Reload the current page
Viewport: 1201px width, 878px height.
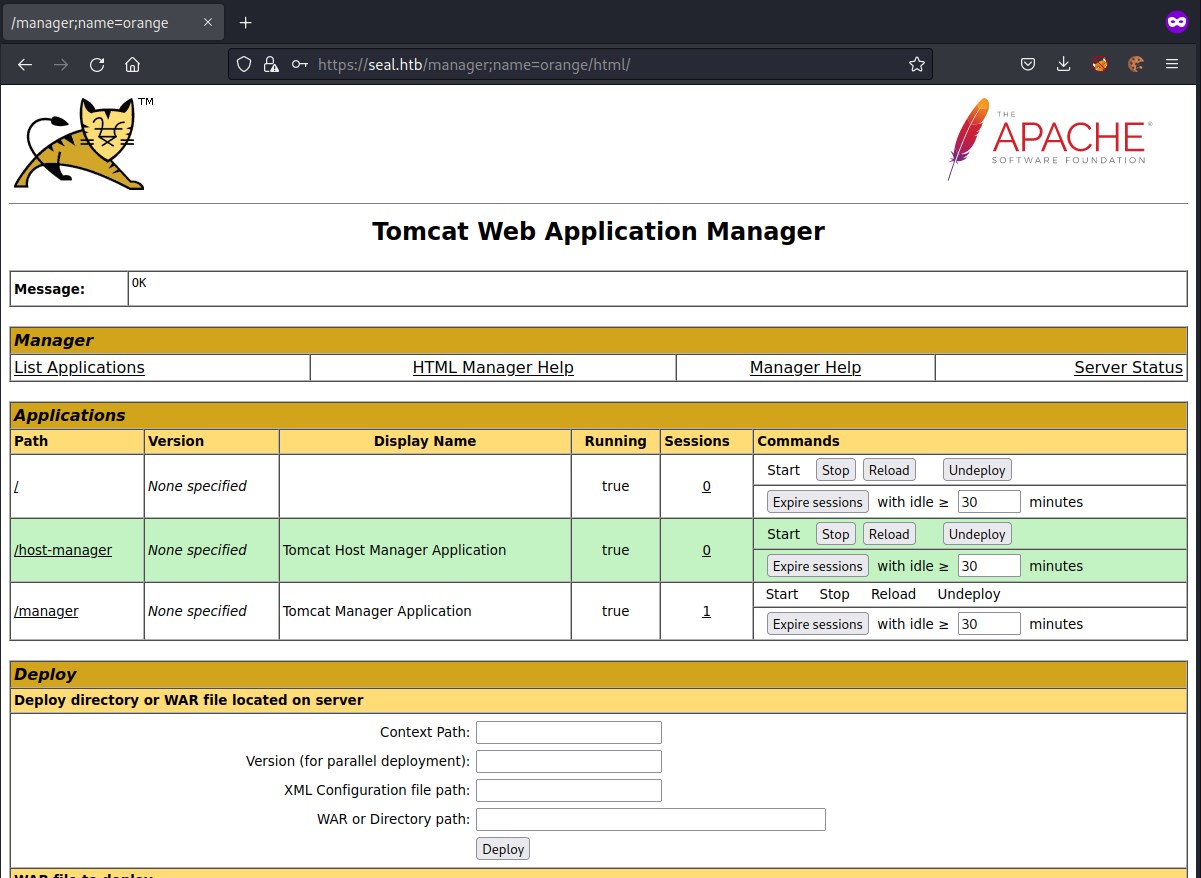(97, 64)
